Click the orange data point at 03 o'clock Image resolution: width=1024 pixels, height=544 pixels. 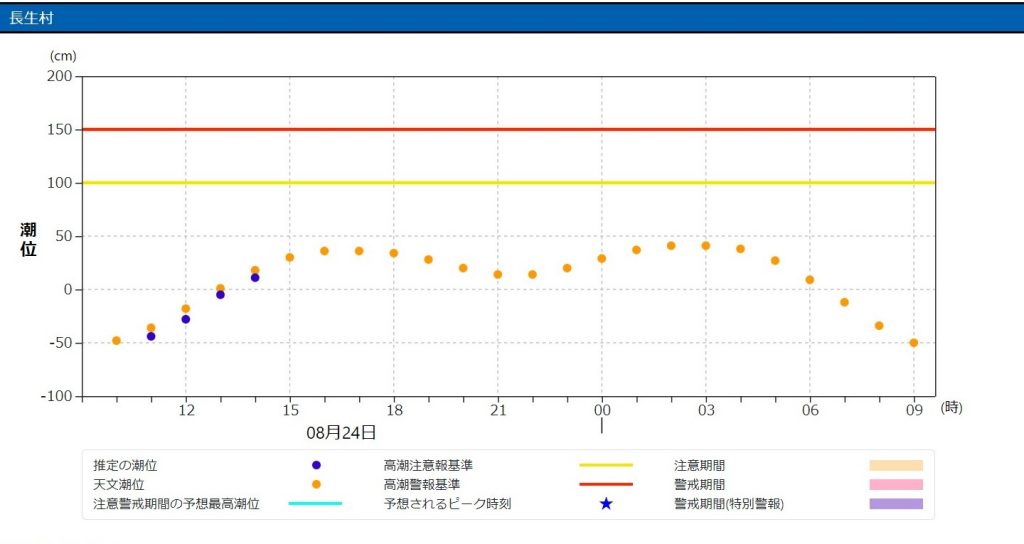(705, 246)
